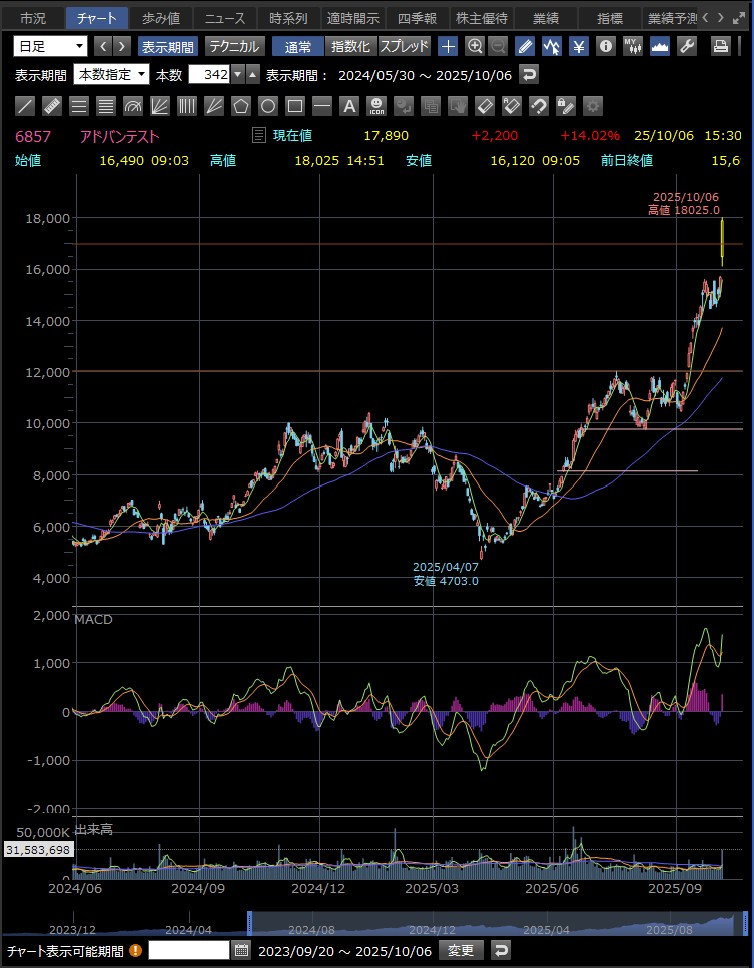Select the text annotation tool
Viewport: 754px width, 968px height.
[349, 106]
